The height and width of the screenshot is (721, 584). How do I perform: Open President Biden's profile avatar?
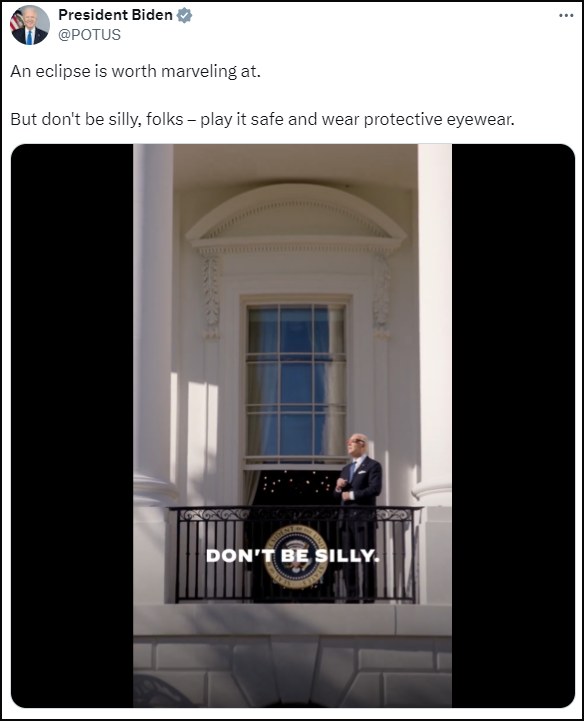tap(30, 25)
